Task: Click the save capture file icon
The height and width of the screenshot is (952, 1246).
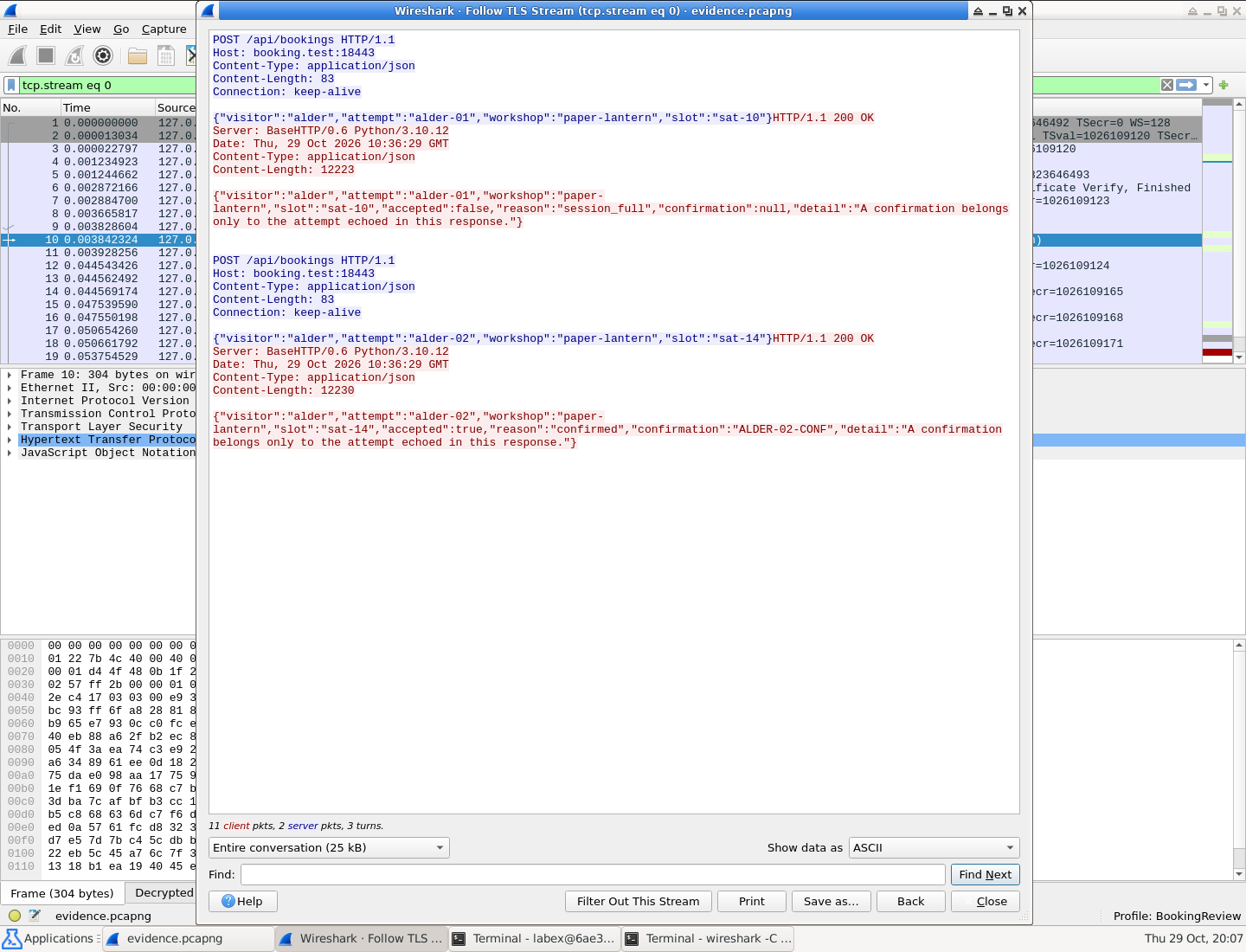Action: pos(166,56)
